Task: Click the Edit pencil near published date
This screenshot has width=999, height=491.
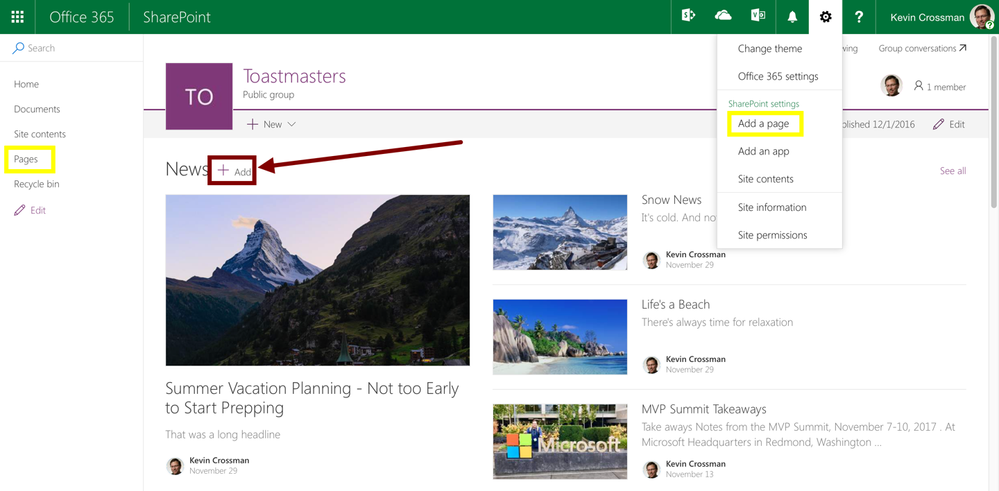Action: point(949,124)
